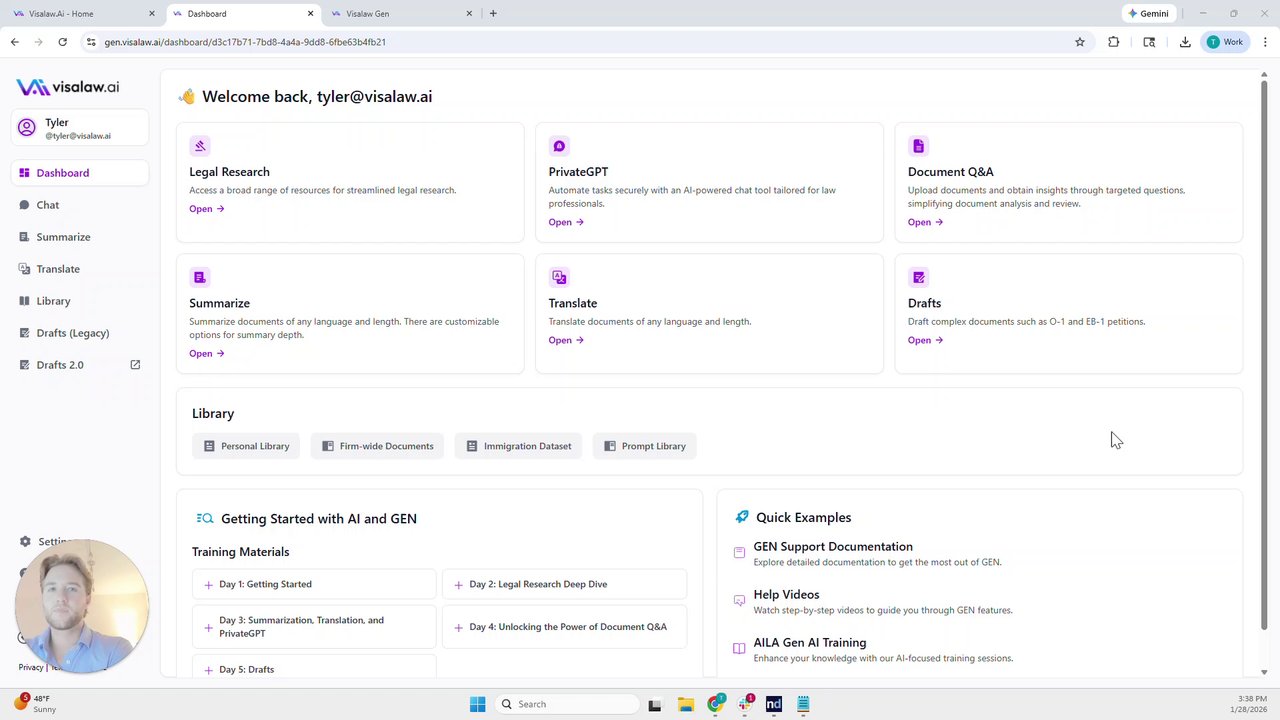Click the Chrome icon on the taskbar
This screenshot has height=720, width=1280.
point(714,704)
